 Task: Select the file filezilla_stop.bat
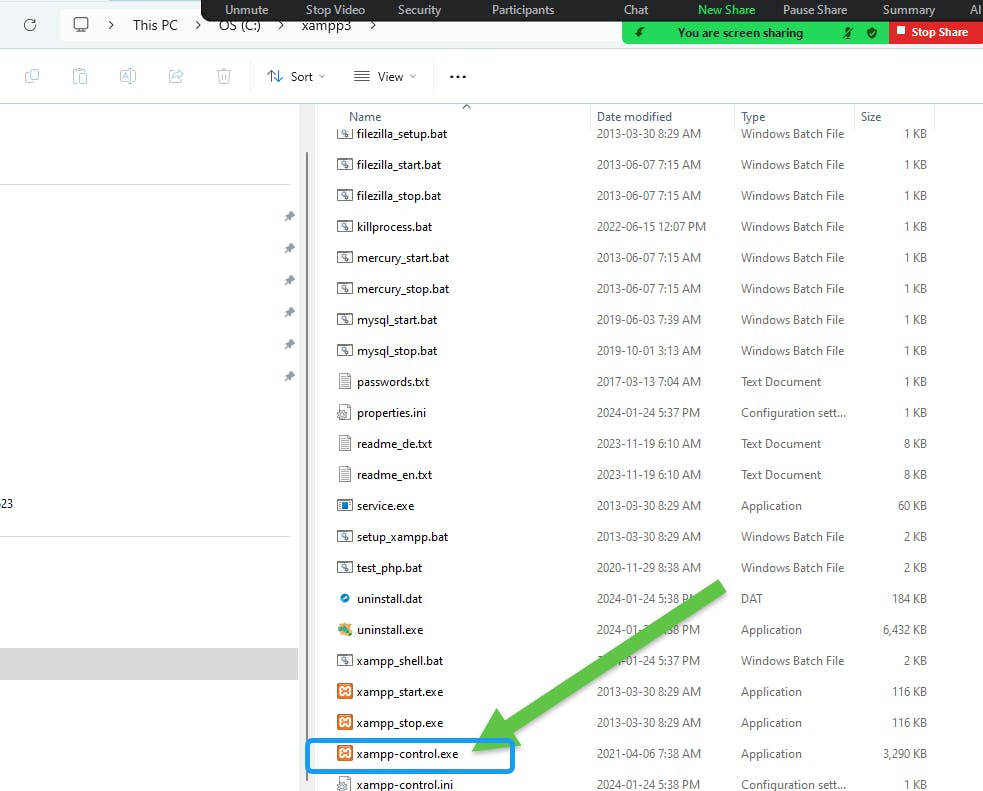(399, 196)
